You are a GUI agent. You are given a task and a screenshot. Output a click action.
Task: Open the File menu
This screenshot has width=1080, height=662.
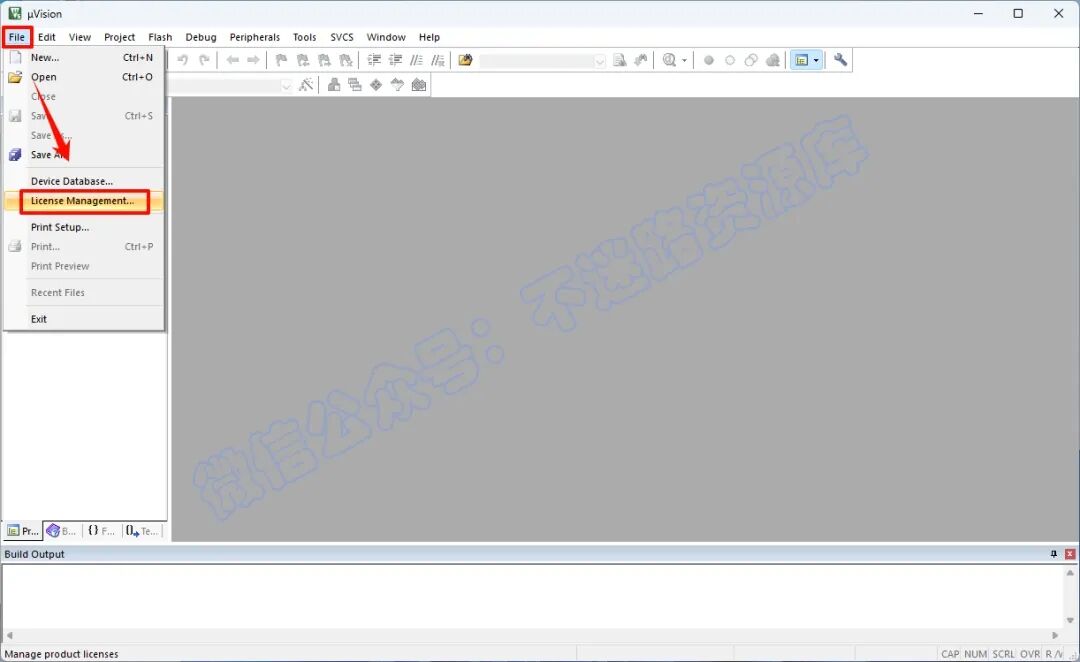coord(17,37)
